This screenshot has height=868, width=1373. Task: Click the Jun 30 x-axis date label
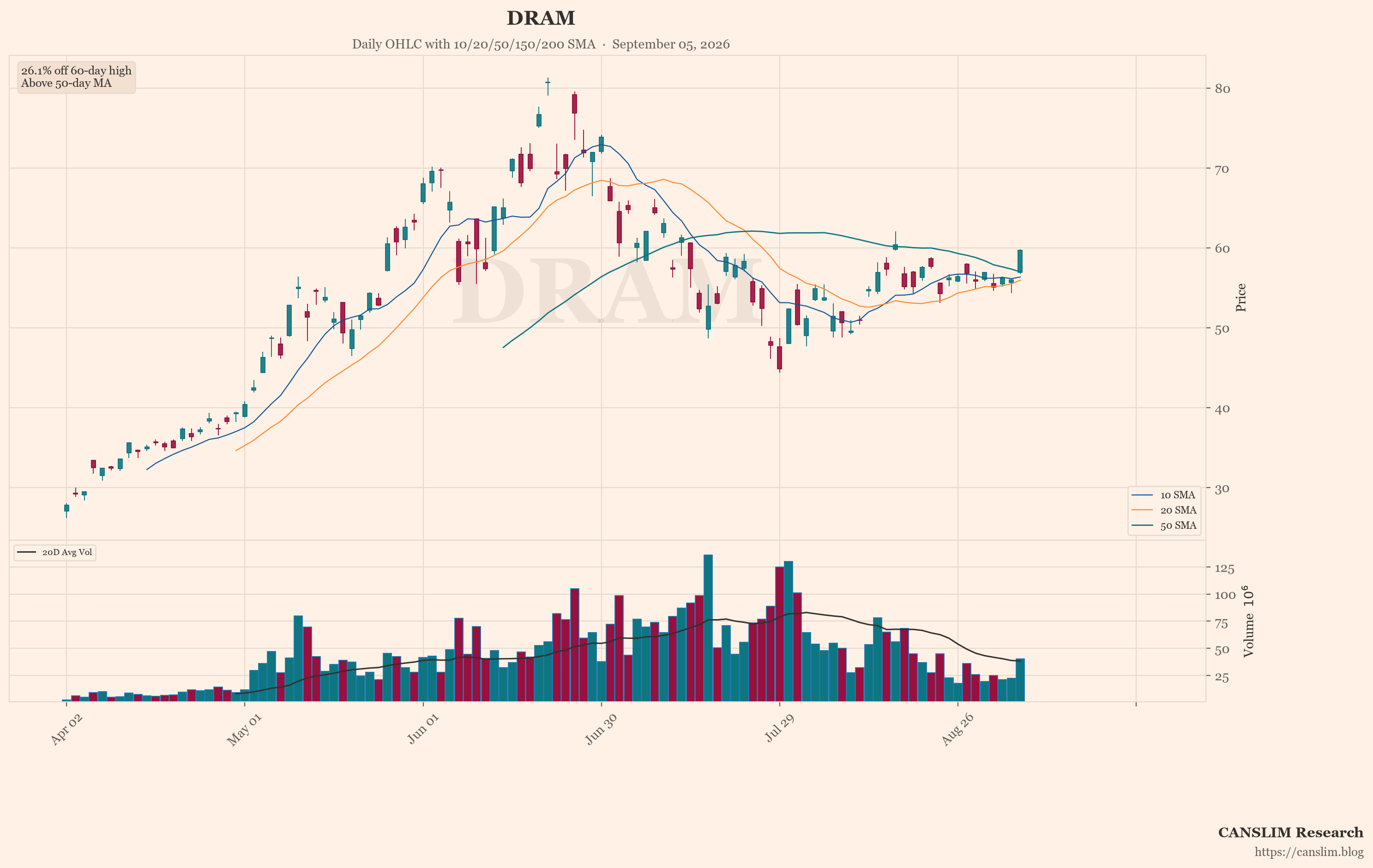point(601,729)
